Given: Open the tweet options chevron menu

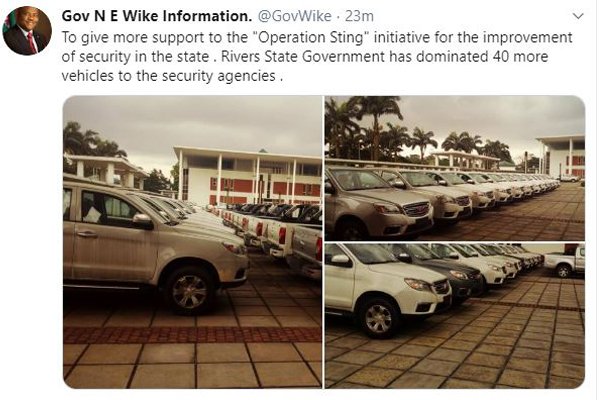Looking at the screenshot, I should pyautogui.click(x=578, y=16).
